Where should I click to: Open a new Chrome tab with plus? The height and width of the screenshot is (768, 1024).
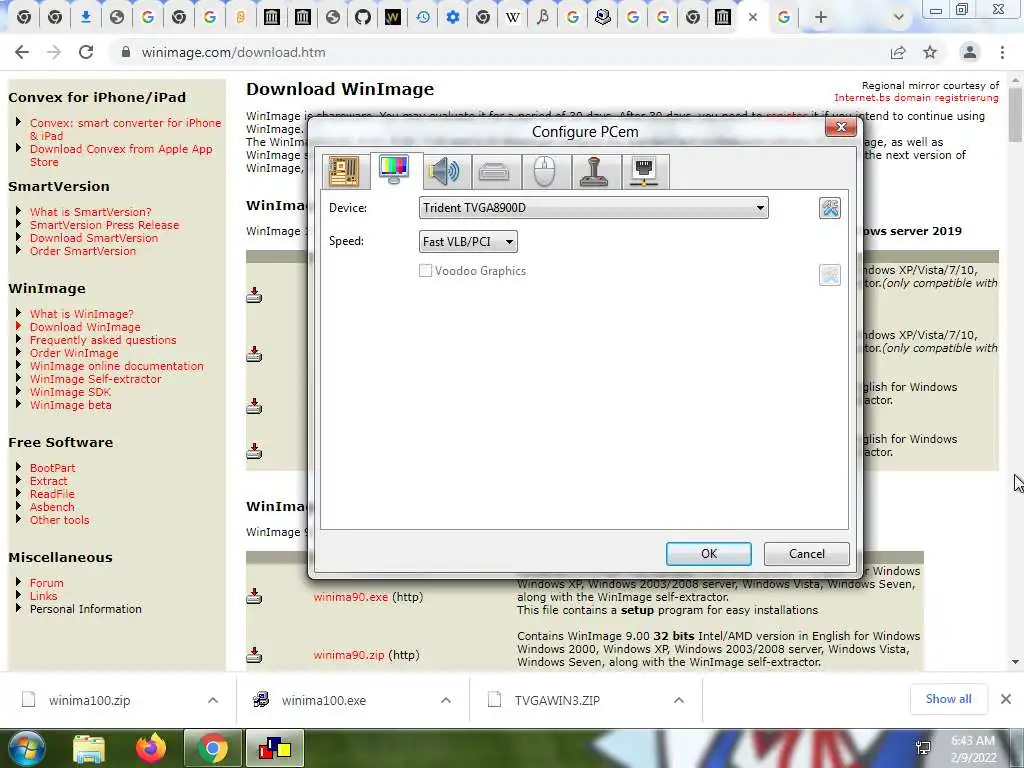(821, 18)
